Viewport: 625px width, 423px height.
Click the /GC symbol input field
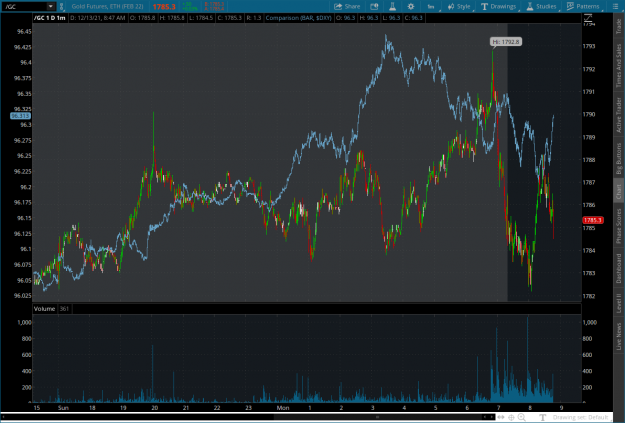tap(24, 6)
